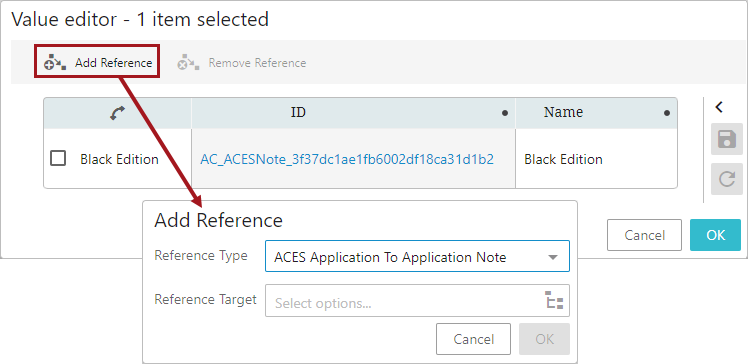Tick the Black Edition row checkbox
The image size is (748, 364).
pos(58,158)
